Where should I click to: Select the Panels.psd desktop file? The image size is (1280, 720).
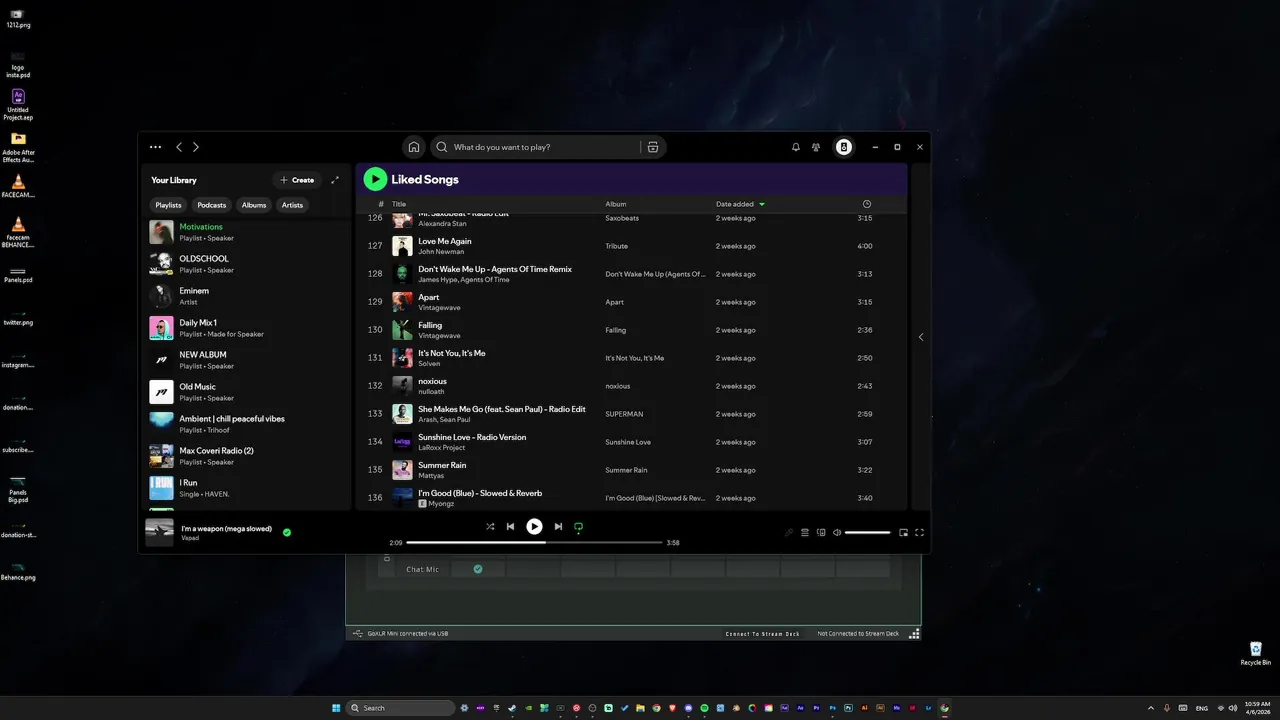coord(18,274)
